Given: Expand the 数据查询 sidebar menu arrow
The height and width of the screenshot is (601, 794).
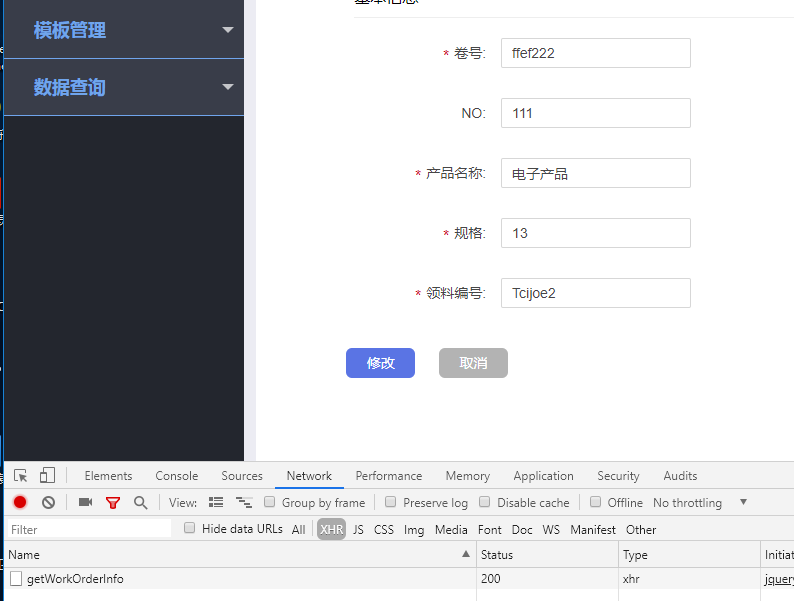Looking at the screenshot, I should (228, 87).
